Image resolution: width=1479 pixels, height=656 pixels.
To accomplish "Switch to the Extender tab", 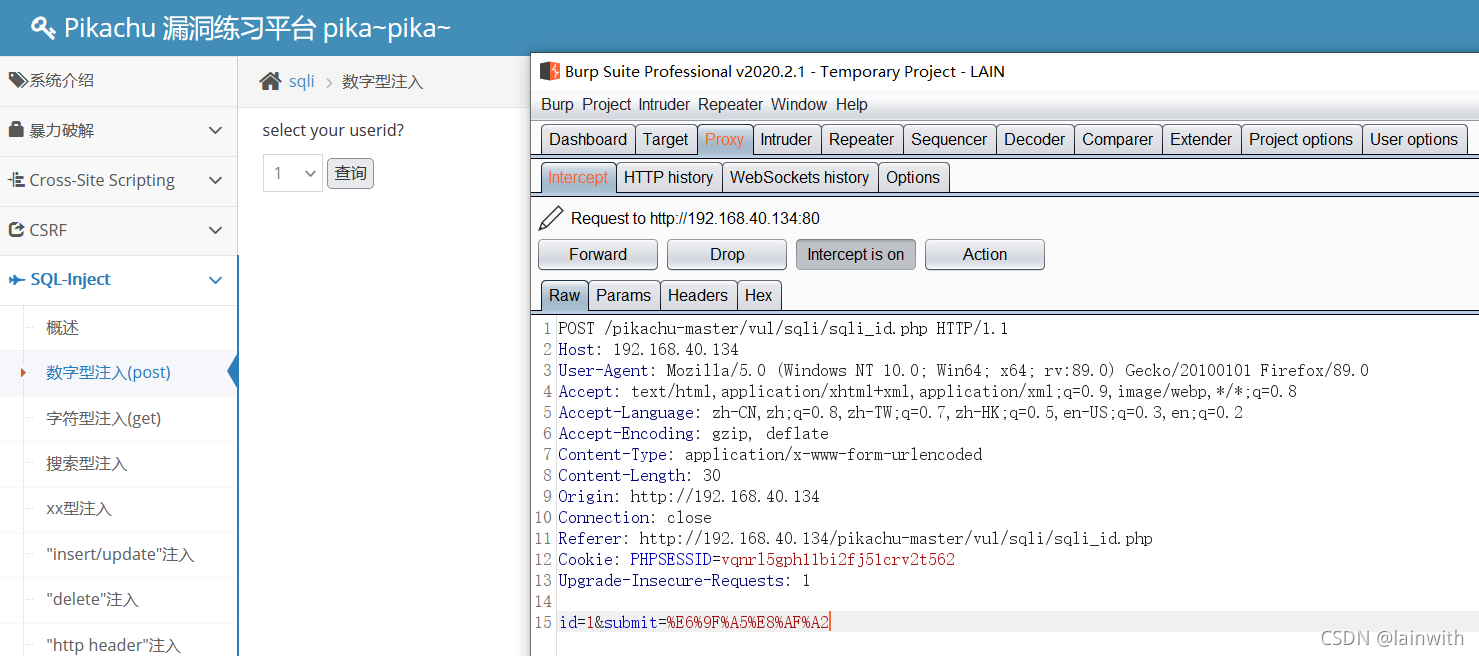I will [1201, 139].
